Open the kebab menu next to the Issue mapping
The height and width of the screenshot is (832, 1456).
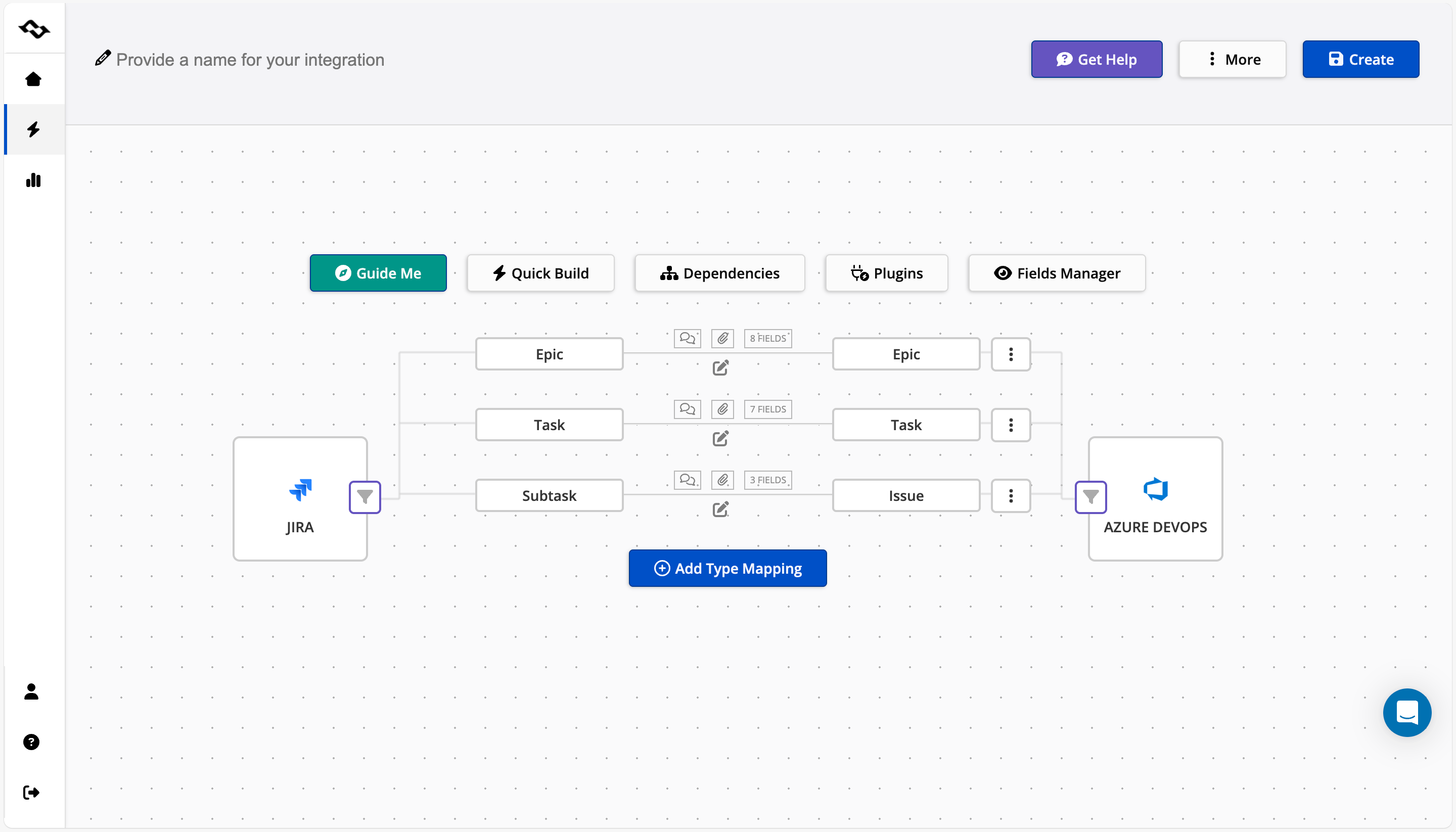click(x=1010, y=495)
